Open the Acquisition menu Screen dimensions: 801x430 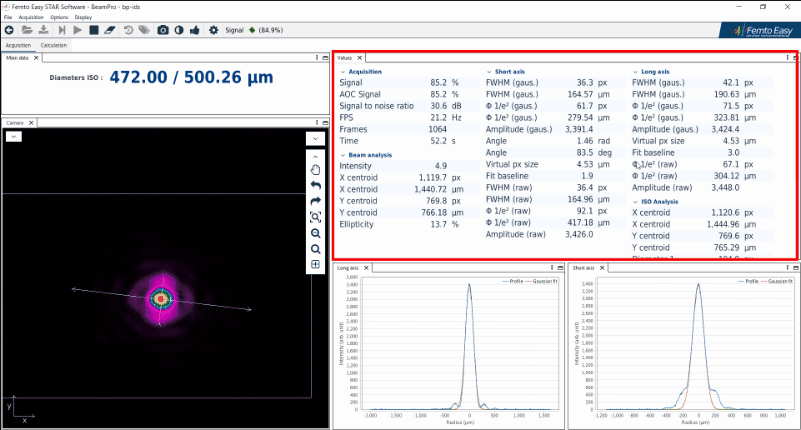[31, 17]
